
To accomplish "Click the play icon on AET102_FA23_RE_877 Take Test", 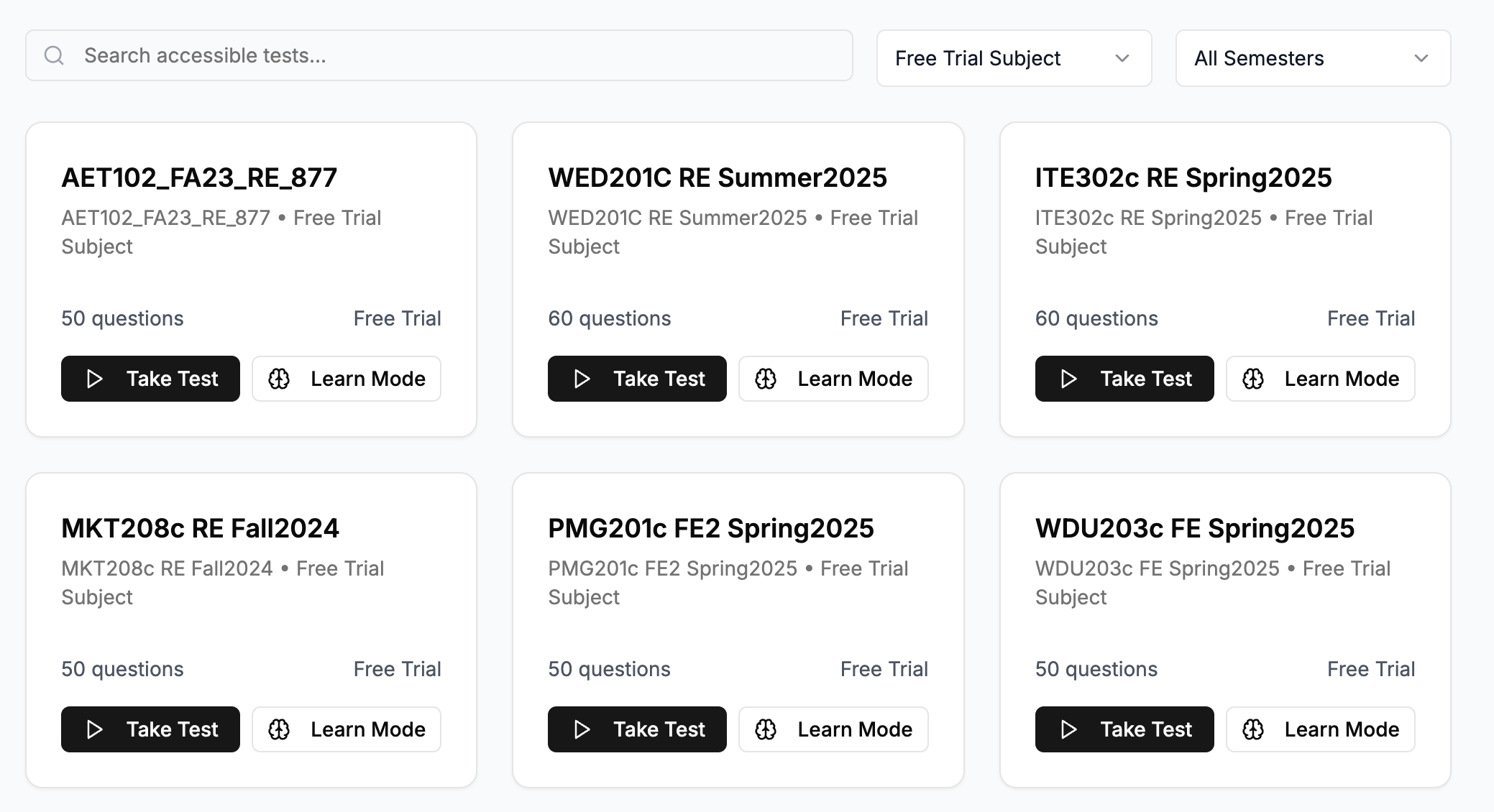I will [94, 379].
